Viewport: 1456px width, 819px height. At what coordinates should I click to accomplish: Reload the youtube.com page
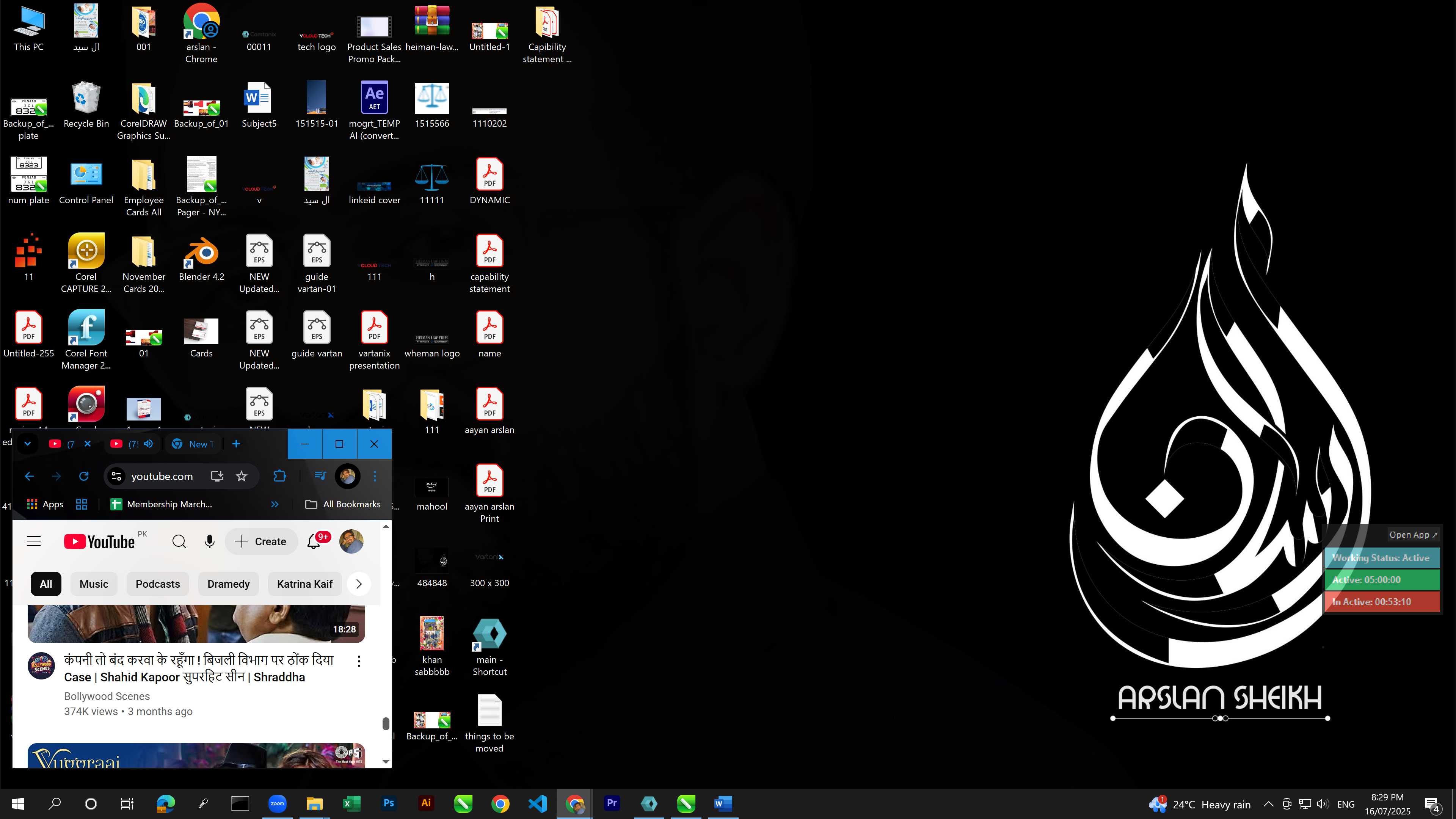[x=84, y=477]
